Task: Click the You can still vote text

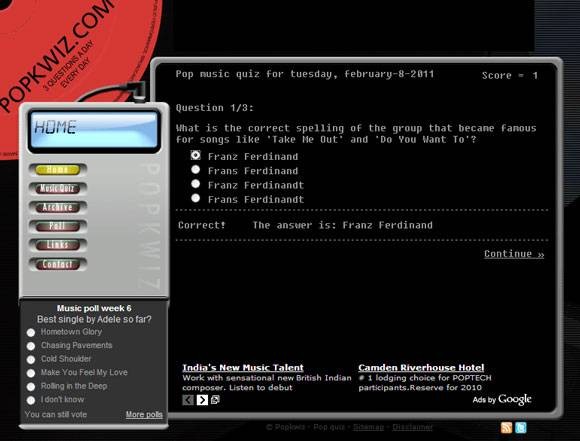Action: pyautogui.click(x=56, y=414)
